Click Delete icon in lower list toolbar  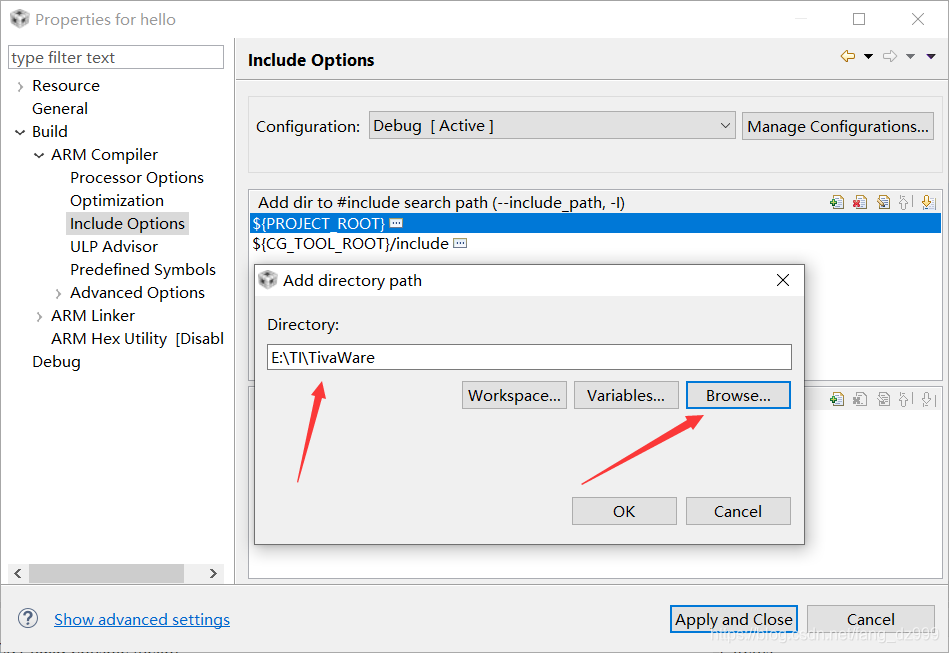pos(860,399)
